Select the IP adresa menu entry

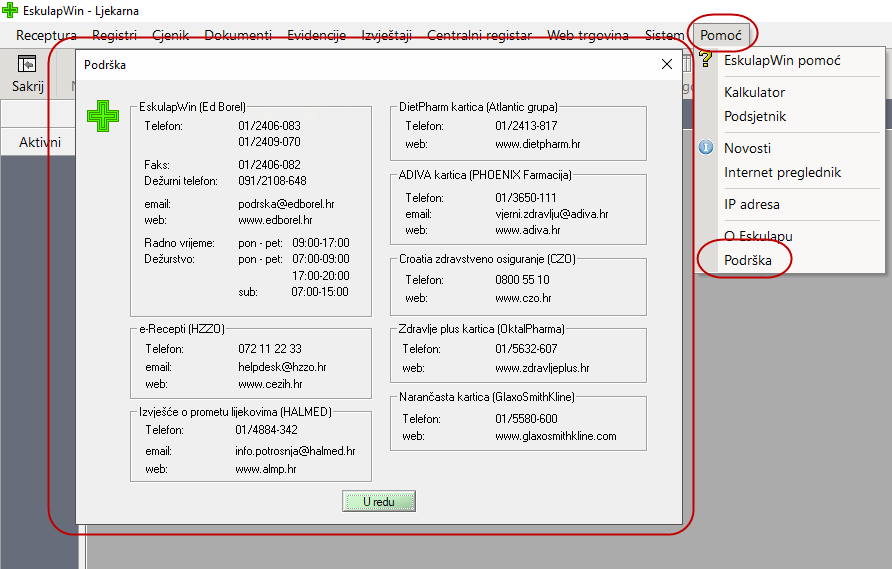[x=751, y=204]
